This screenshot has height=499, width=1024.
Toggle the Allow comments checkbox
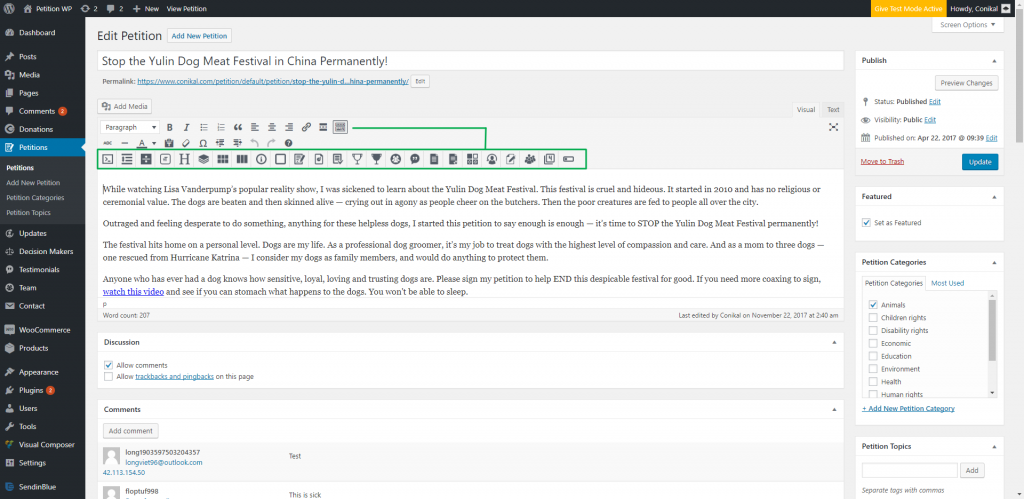point(108,365)
